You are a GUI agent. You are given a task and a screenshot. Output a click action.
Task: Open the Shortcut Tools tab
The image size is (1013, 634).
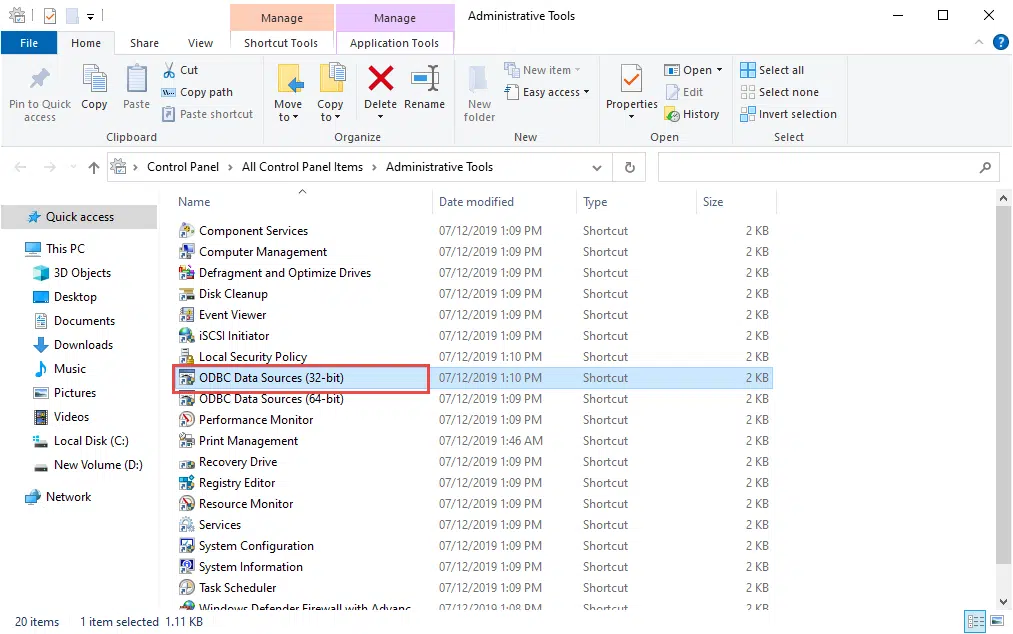pos(281,43)
